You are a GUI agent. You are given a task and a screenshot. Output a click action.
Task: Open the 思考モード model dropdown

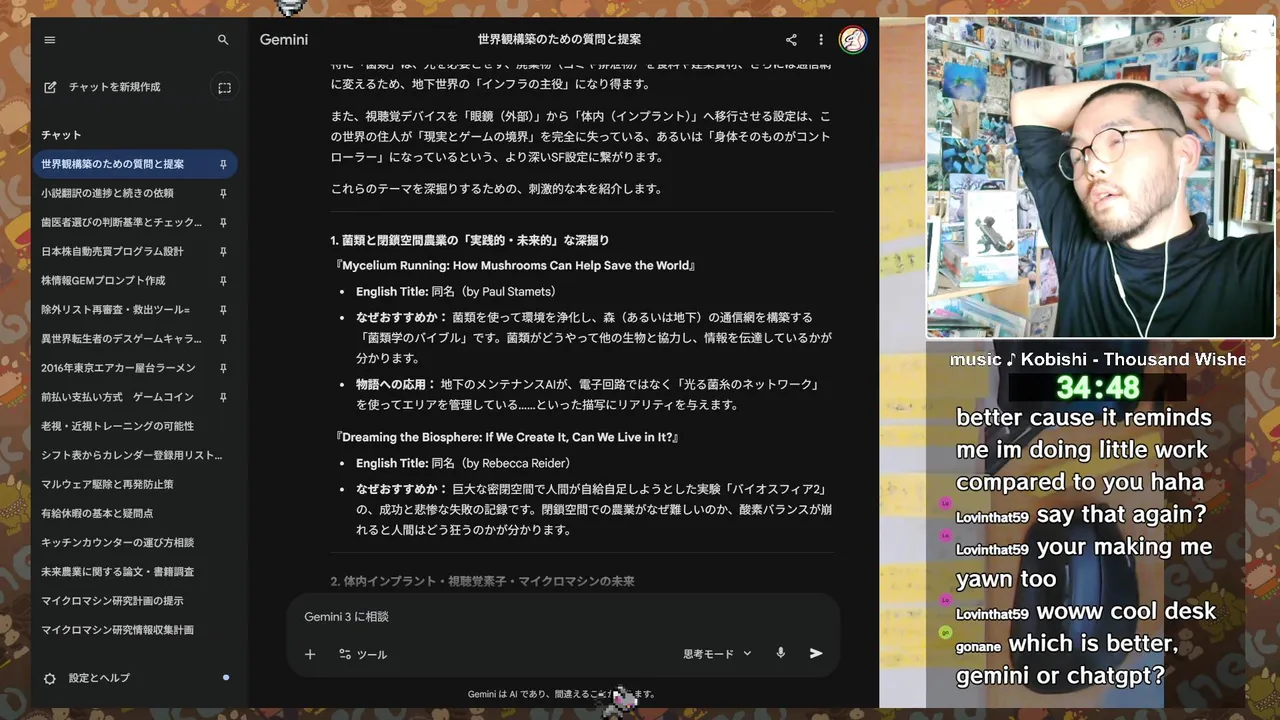point(717,654)
